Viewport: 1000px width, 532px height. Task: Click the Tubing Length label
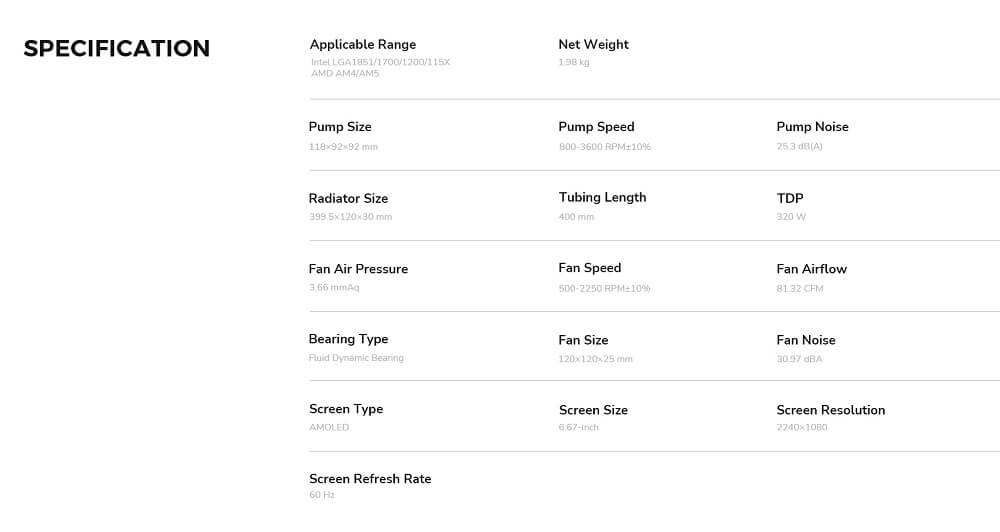point(602,197)
